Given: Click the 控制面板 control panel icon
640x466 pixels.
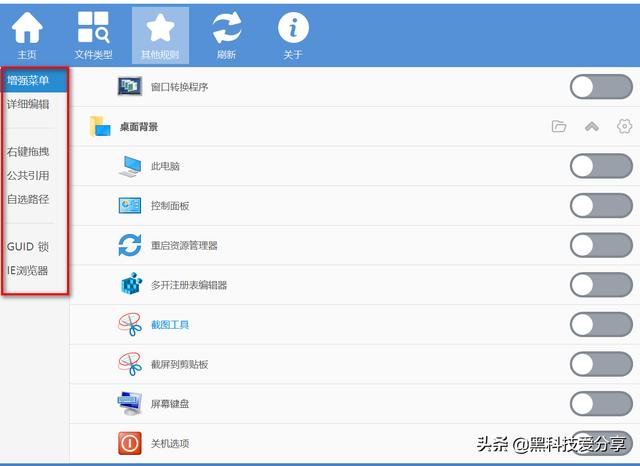Looking at the screenshot, I should point(130,206).
